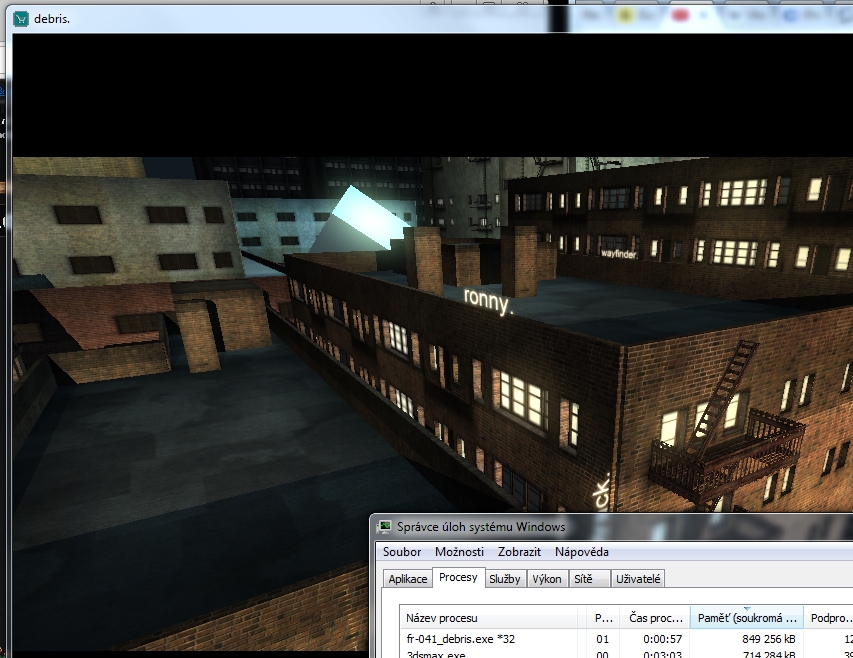Sort by the Čas proc... column header
Viewport: 853px width, 658px height.
pos(656,618)
